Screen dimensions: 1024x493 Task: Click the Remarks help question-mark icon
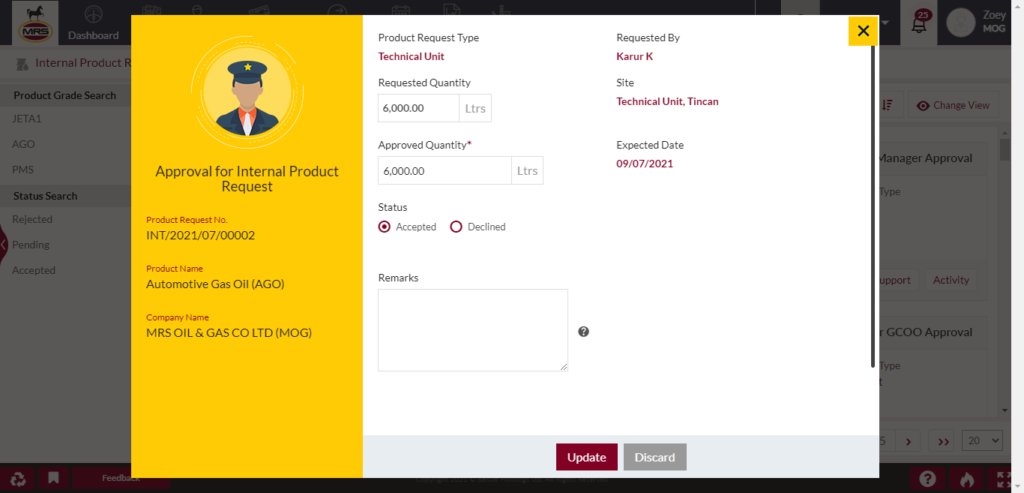pos(584,332)
